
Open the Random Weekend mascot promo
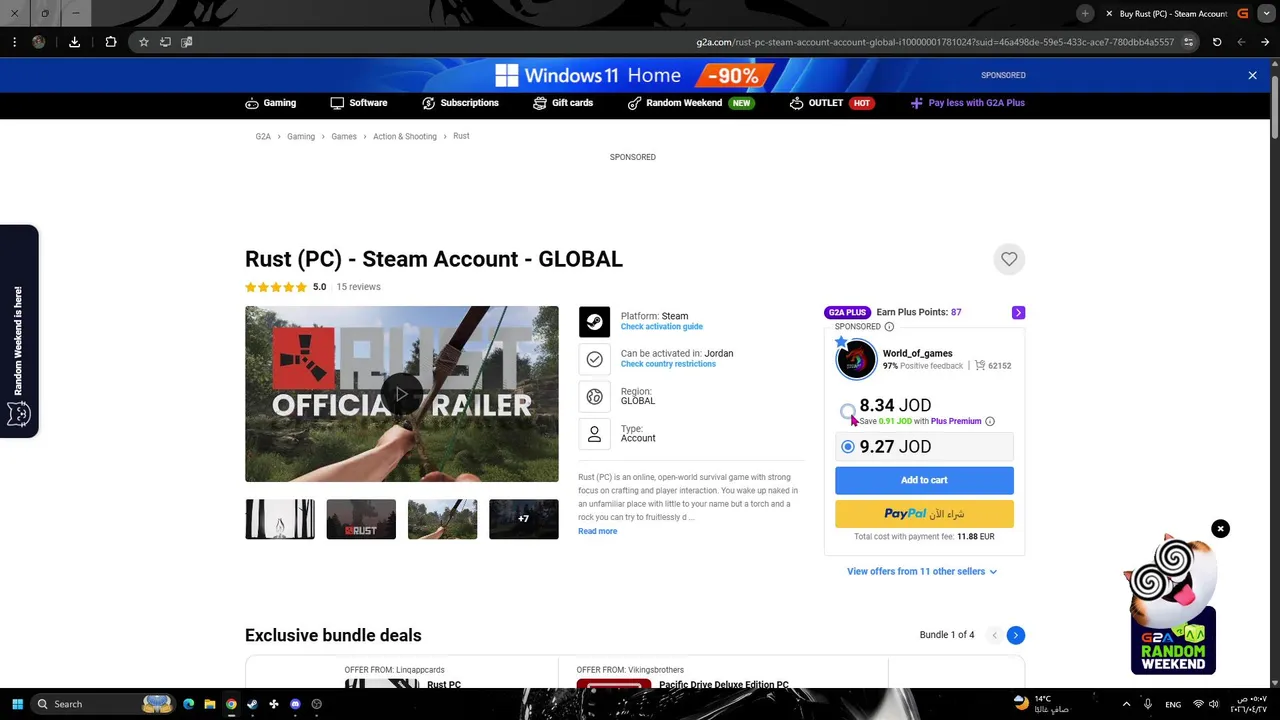[1172, 607]
